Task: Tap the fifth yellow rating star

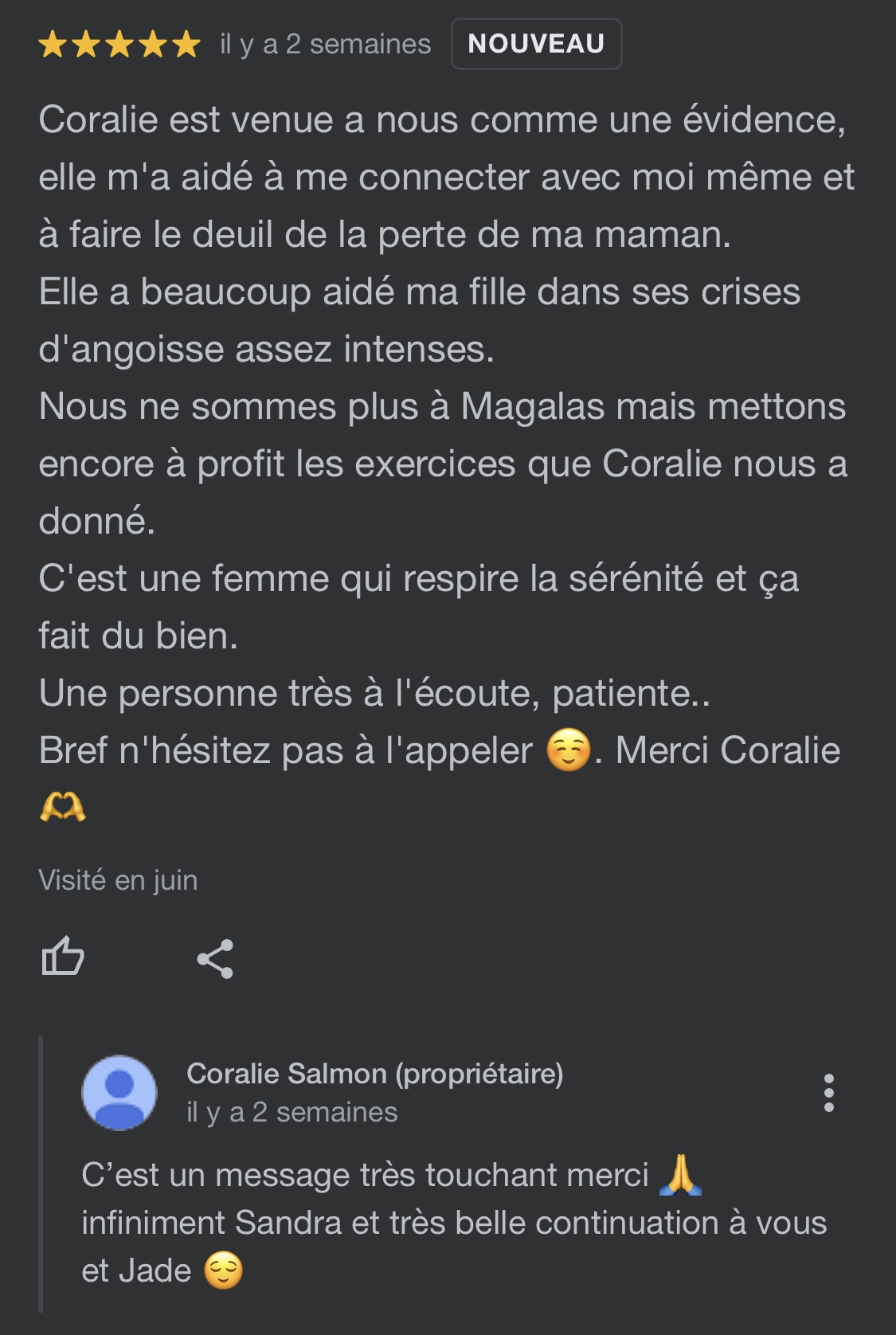Action: 186,45
